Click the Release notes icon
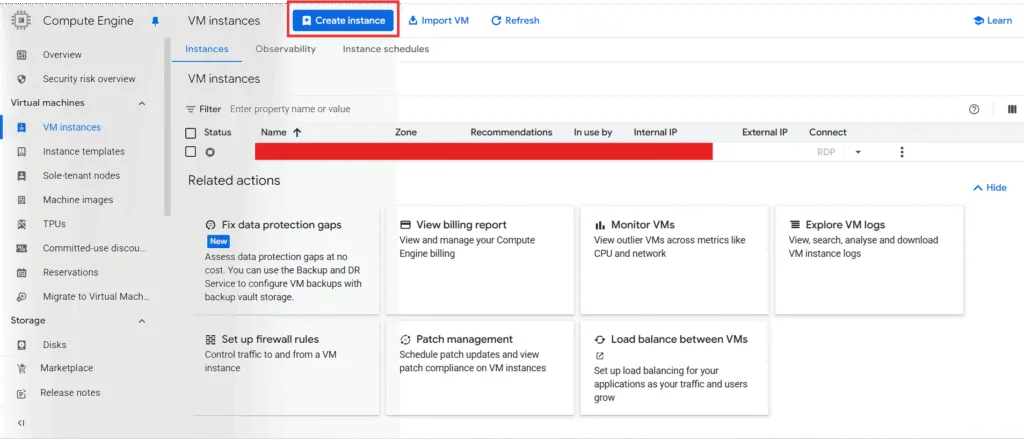The height and width of the screenshot is (439, 1024). pos(22,393)
